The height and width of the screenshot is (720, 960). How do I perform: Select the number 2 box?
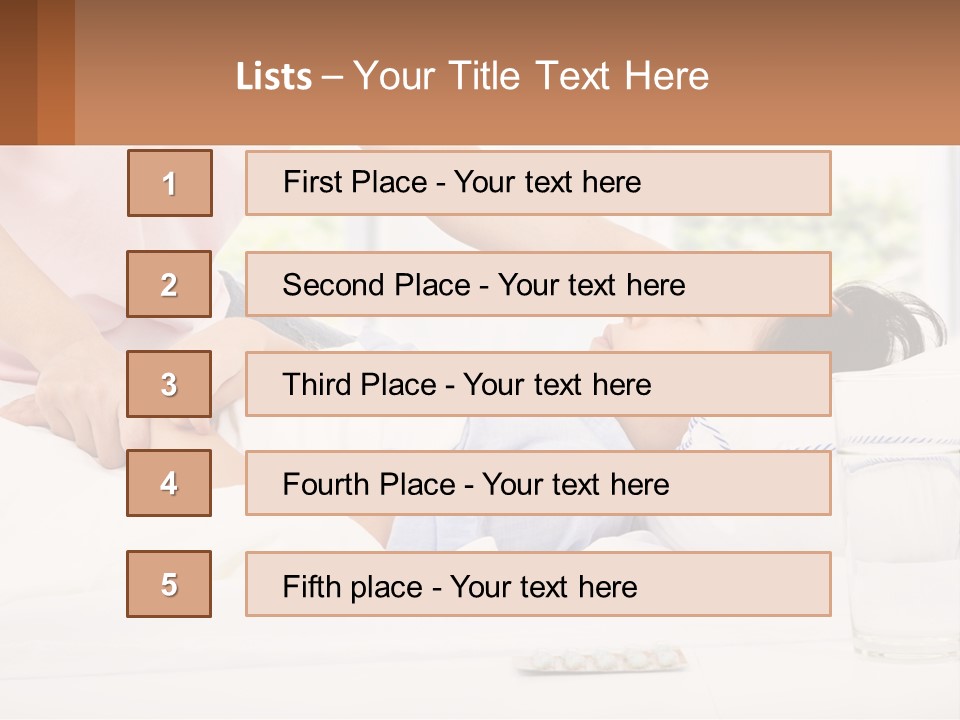pyautogui.click(x=169, y=284)
